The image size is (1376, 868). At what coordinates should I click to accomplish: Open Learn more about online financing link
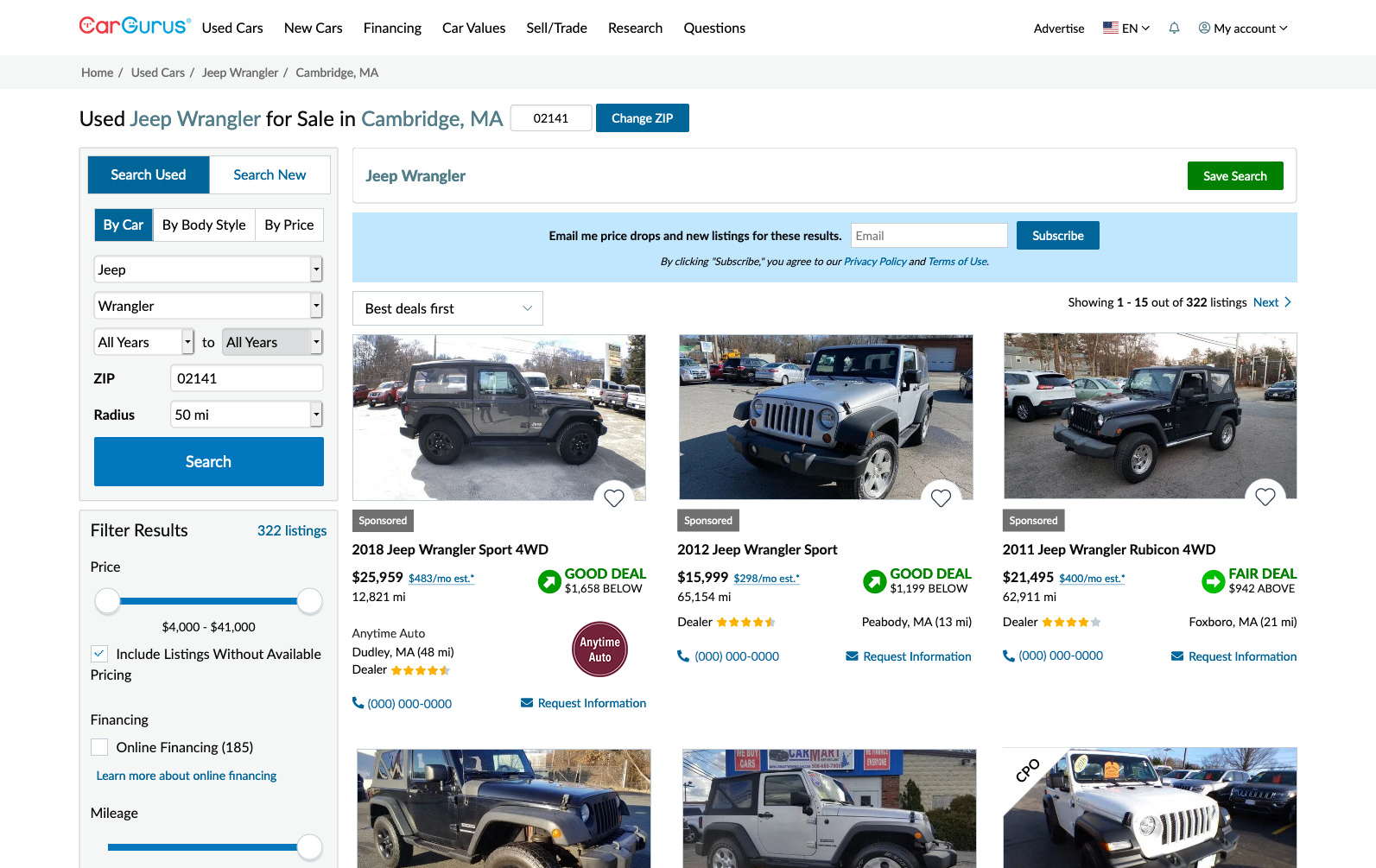click(187, 776)
